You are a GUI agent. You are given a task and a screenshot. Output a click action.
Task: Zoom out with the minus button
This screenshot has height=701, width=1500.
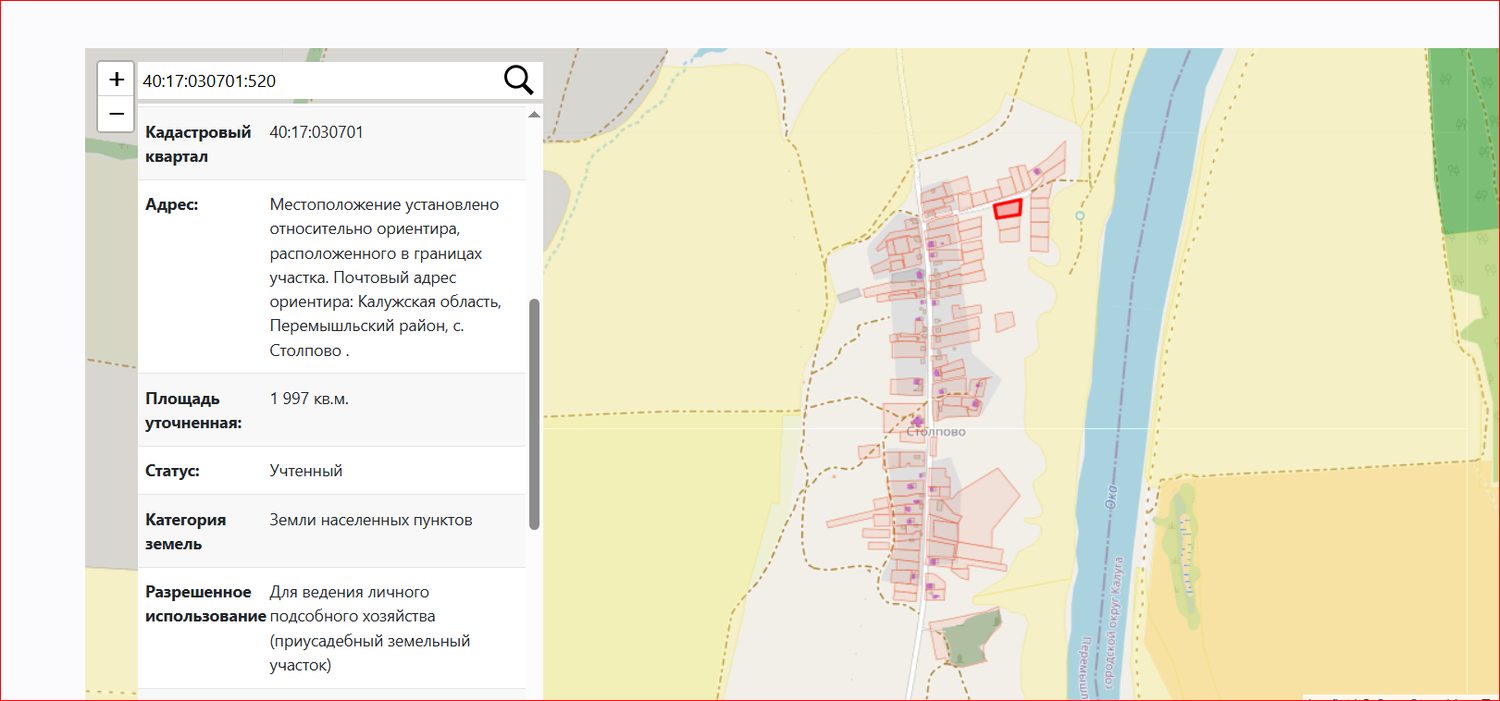click(116, 114)
